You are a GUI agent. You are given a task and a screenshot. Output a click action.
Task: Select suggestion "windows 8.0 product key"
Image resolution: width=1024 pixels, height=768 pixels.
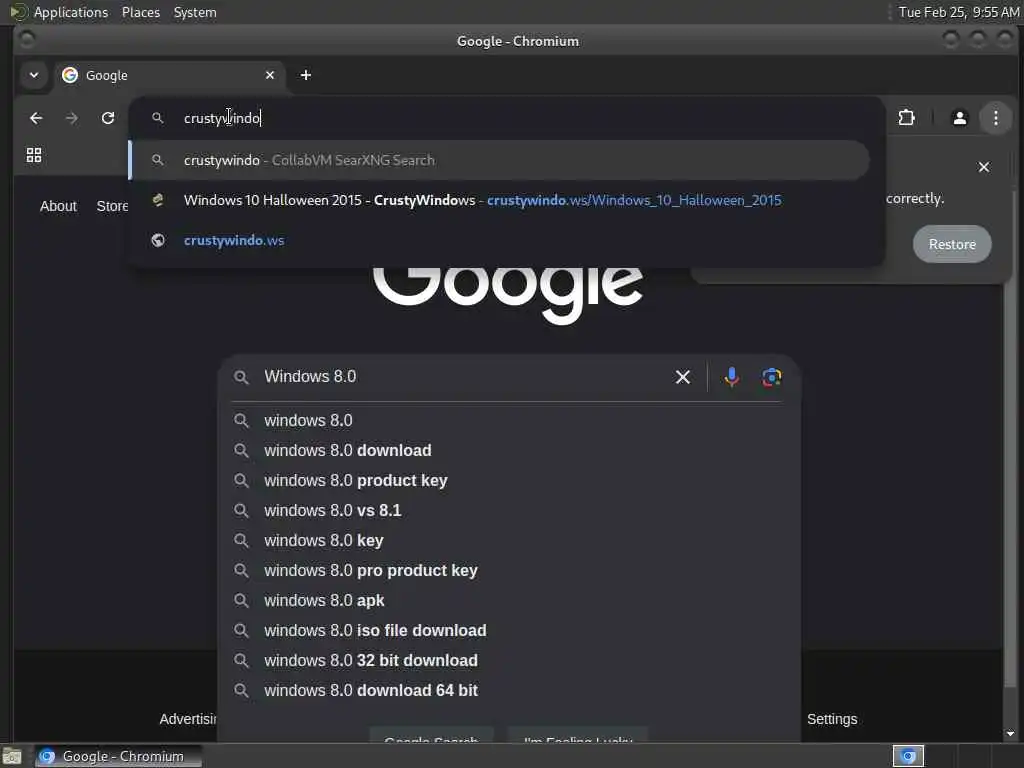click(508, 481)
